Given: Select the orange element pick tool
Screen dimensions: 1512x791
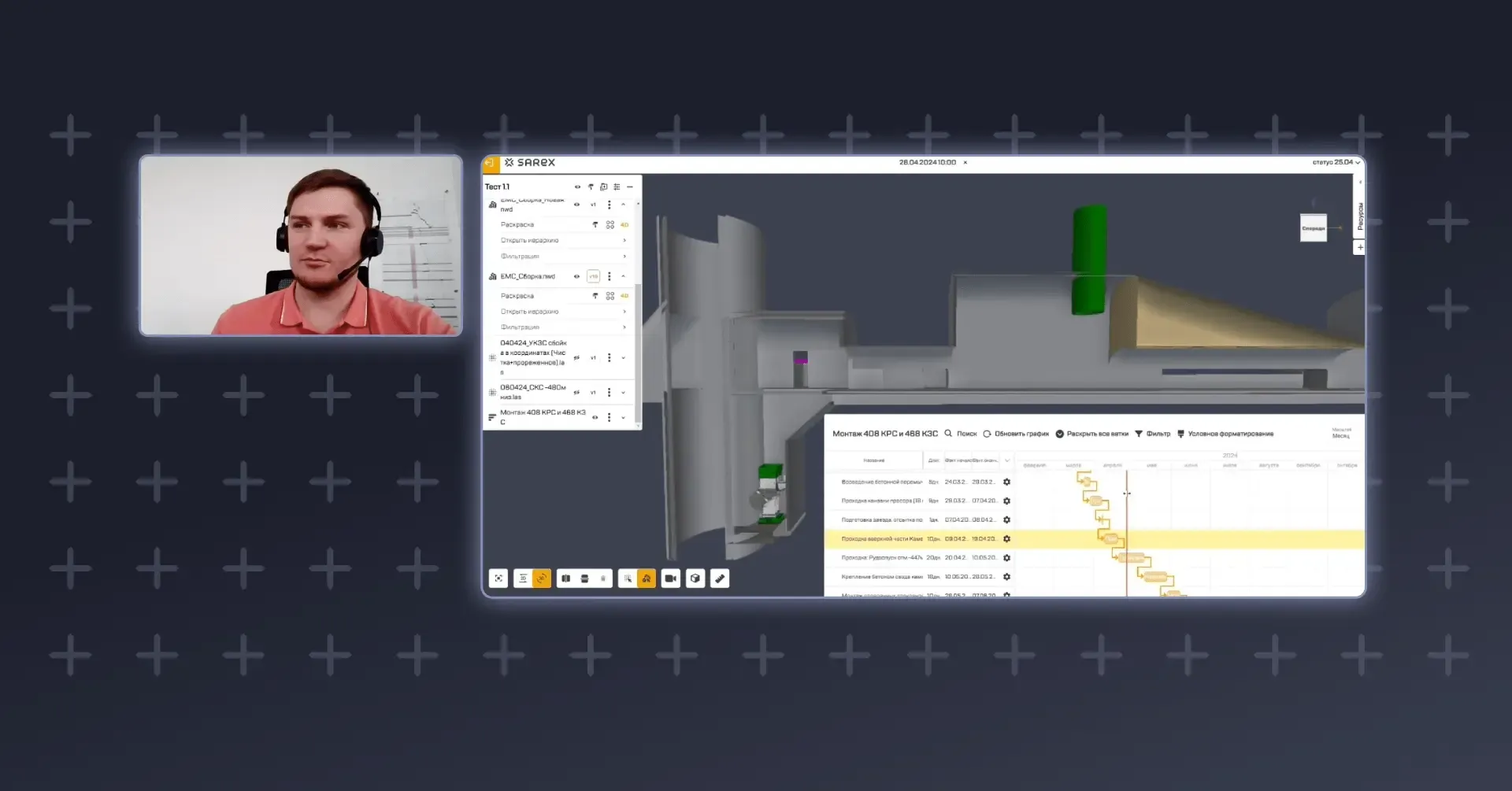Looking at the screenshot, I should click(647, 578).
